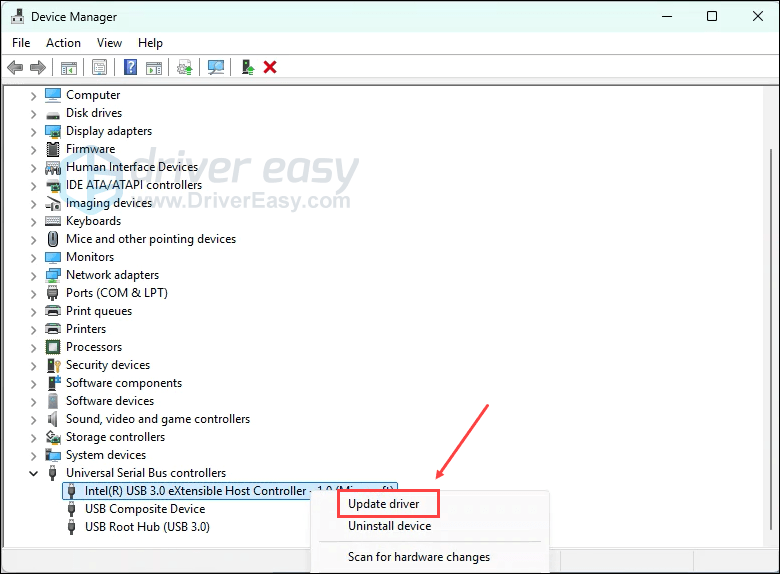Expand the Network adapters category
780x574 pixels.
[33, 275]
